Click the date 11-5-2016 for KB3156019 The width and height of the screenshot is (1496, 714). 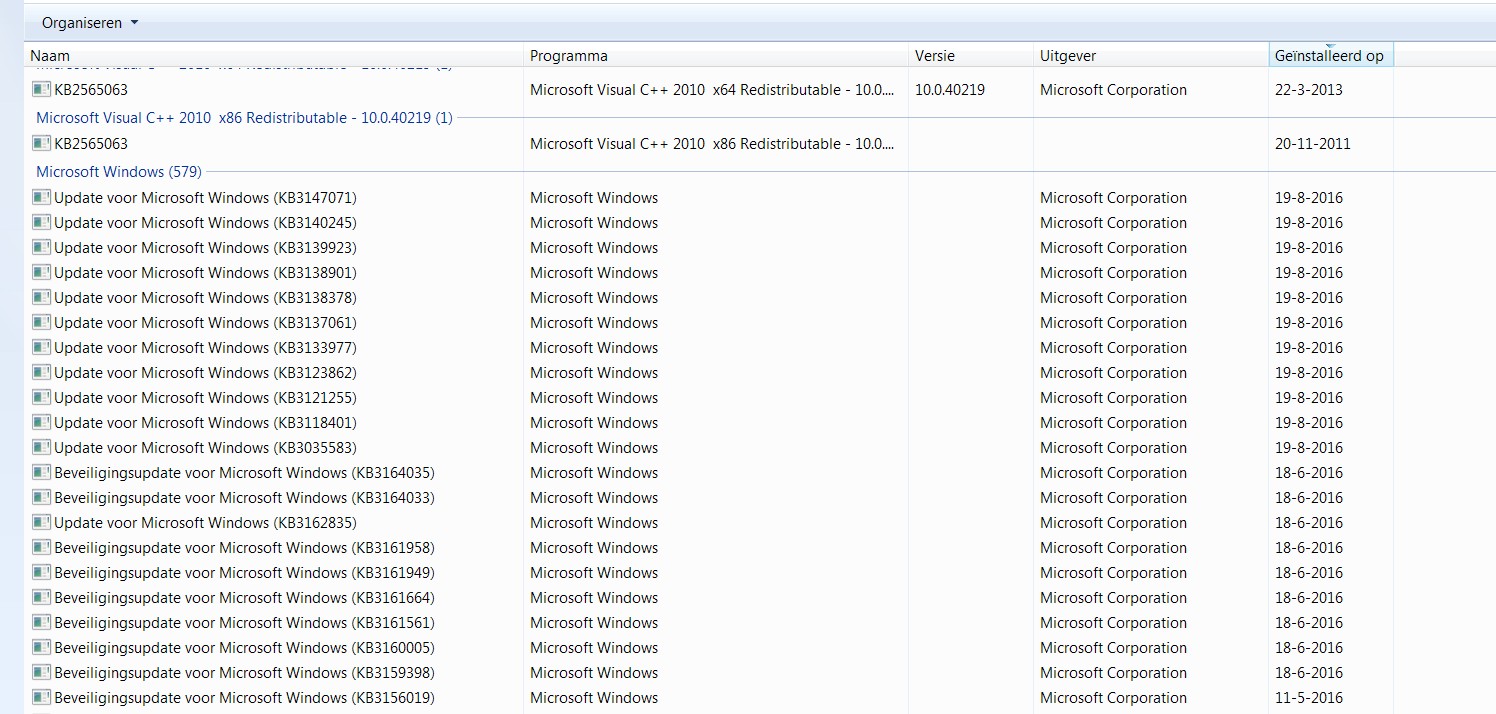tap(1308, 698)
